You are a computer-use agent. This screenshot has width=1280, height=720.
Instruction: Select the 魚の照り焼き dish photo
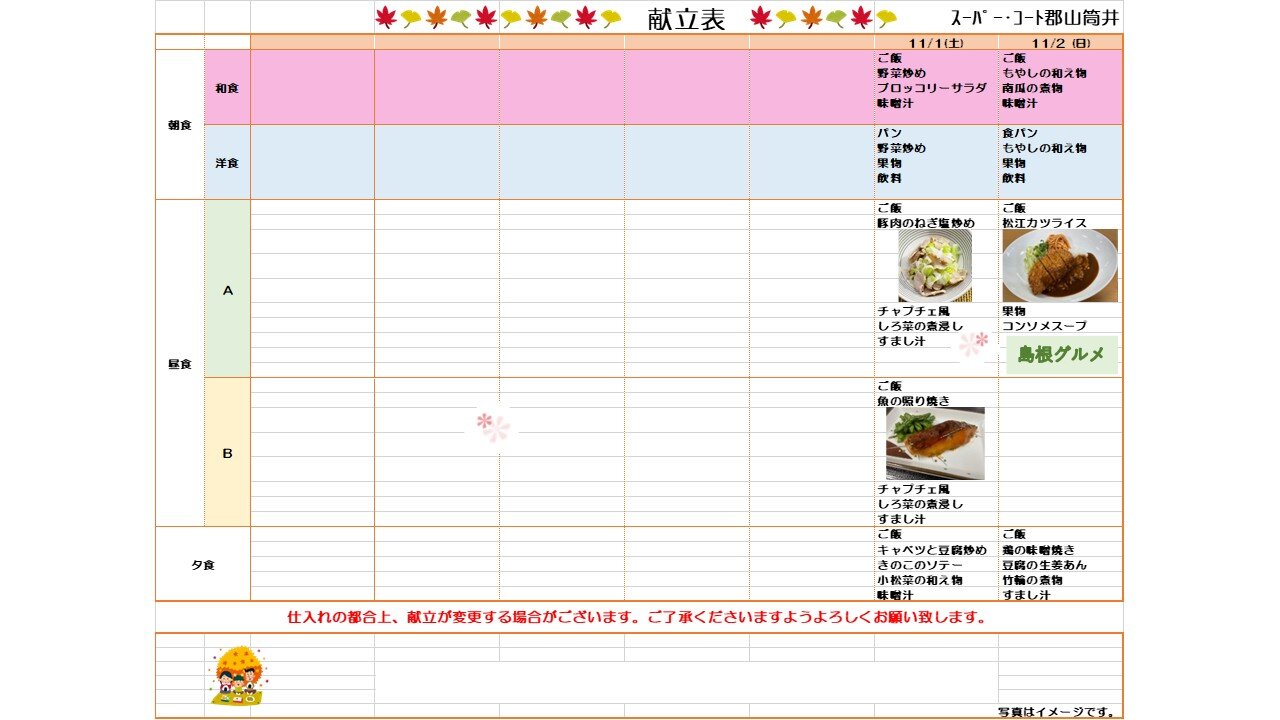(935, 443)
